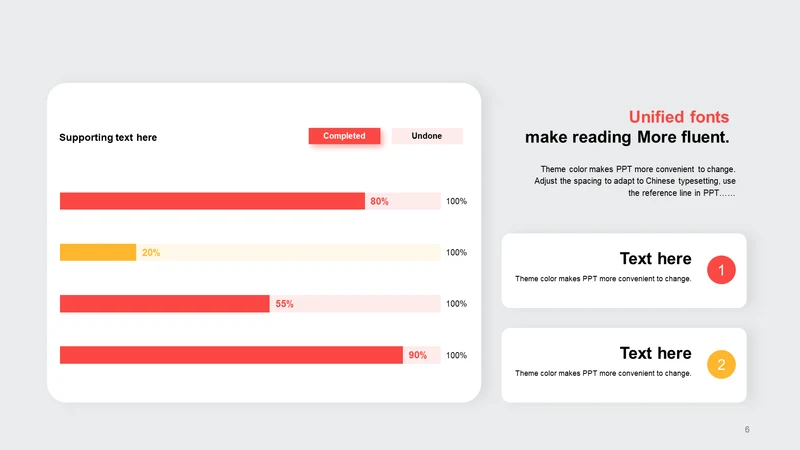Click the orange number 2 circle

click(x=721, y=364)
